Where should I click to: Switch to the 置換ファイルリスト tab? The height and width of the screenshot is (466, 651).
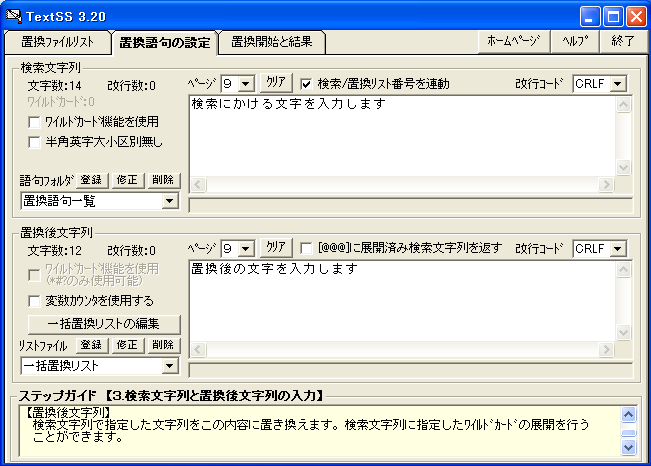click(57, 42)
